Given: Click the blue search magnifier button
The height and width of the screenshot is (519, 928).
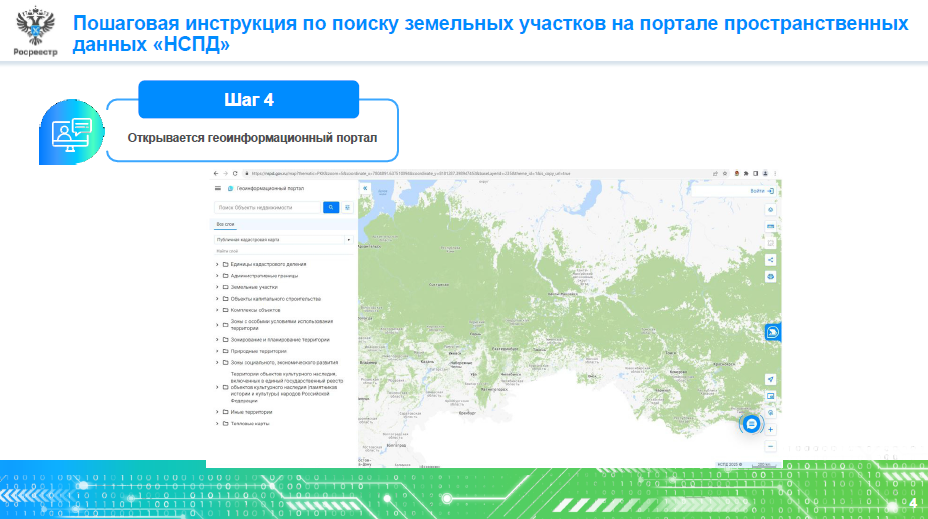Looking at the screenshot, I should click(x=331, y=207).
